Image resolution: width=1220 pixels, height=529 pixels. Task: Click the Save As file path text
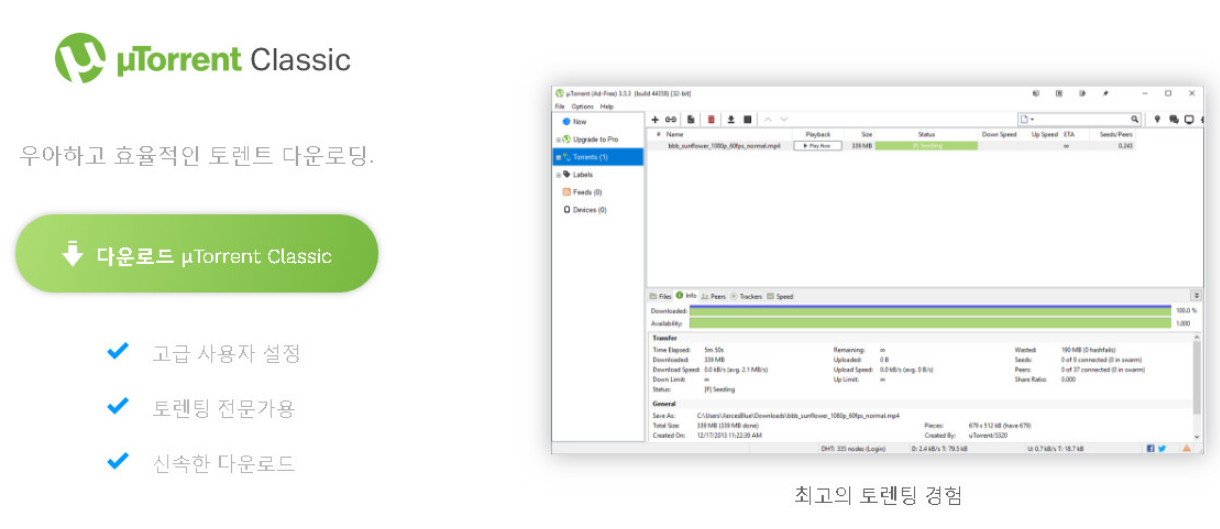click(800, 415)
